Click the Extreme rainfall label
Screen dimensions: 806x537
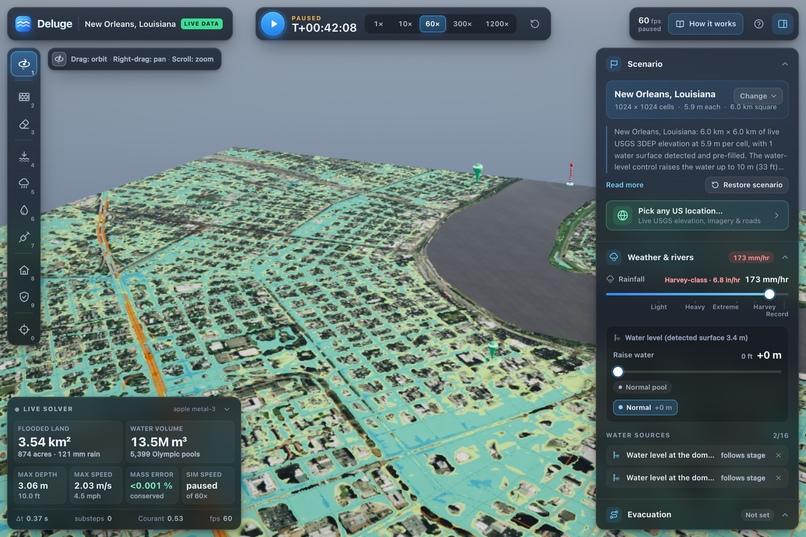click(x=725, y=307)
